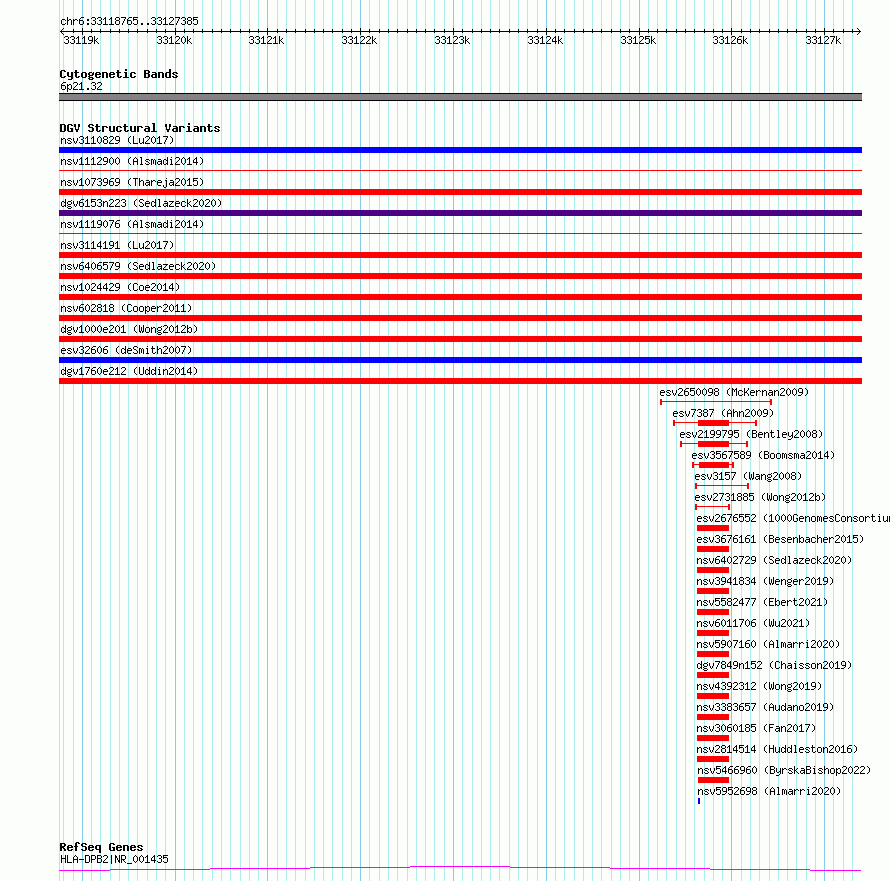Click the magenta HLA-DPB2 gene track line
This screenshot has height=881, width=890.
460,869
